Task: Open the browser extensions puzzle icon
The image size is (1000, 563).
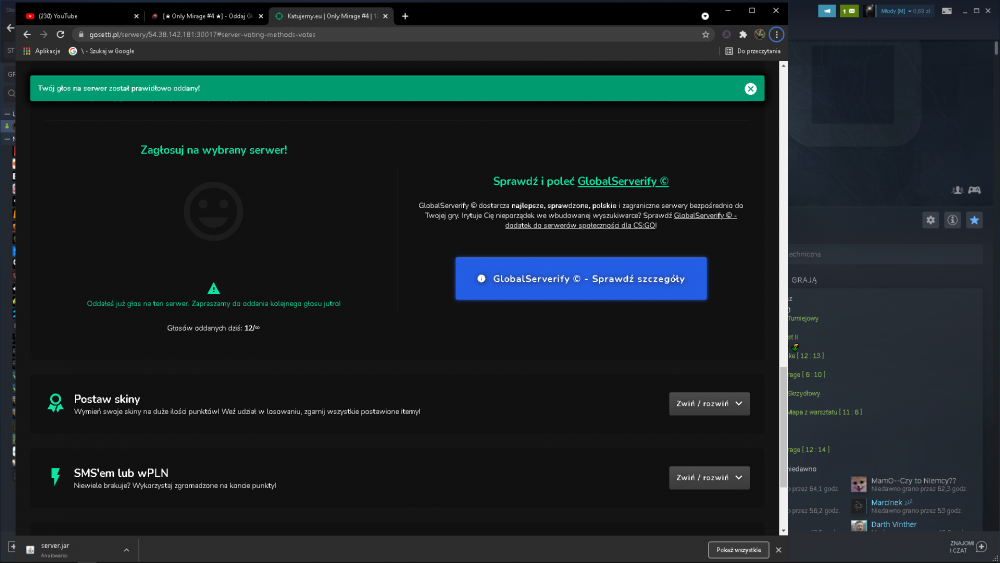Action: point(743,34)
